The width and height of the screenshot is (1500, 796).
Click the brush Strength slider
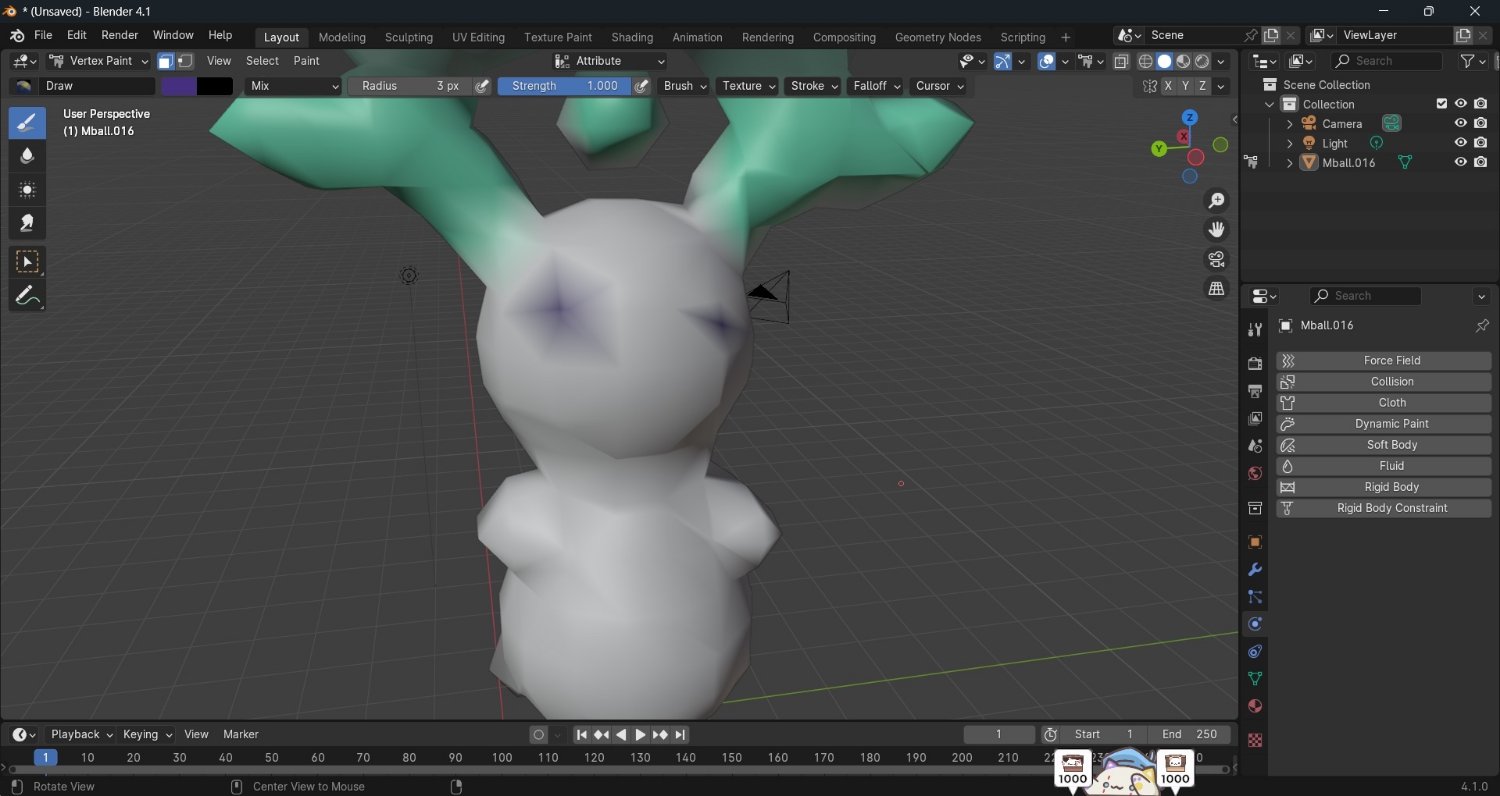point(565,86)
